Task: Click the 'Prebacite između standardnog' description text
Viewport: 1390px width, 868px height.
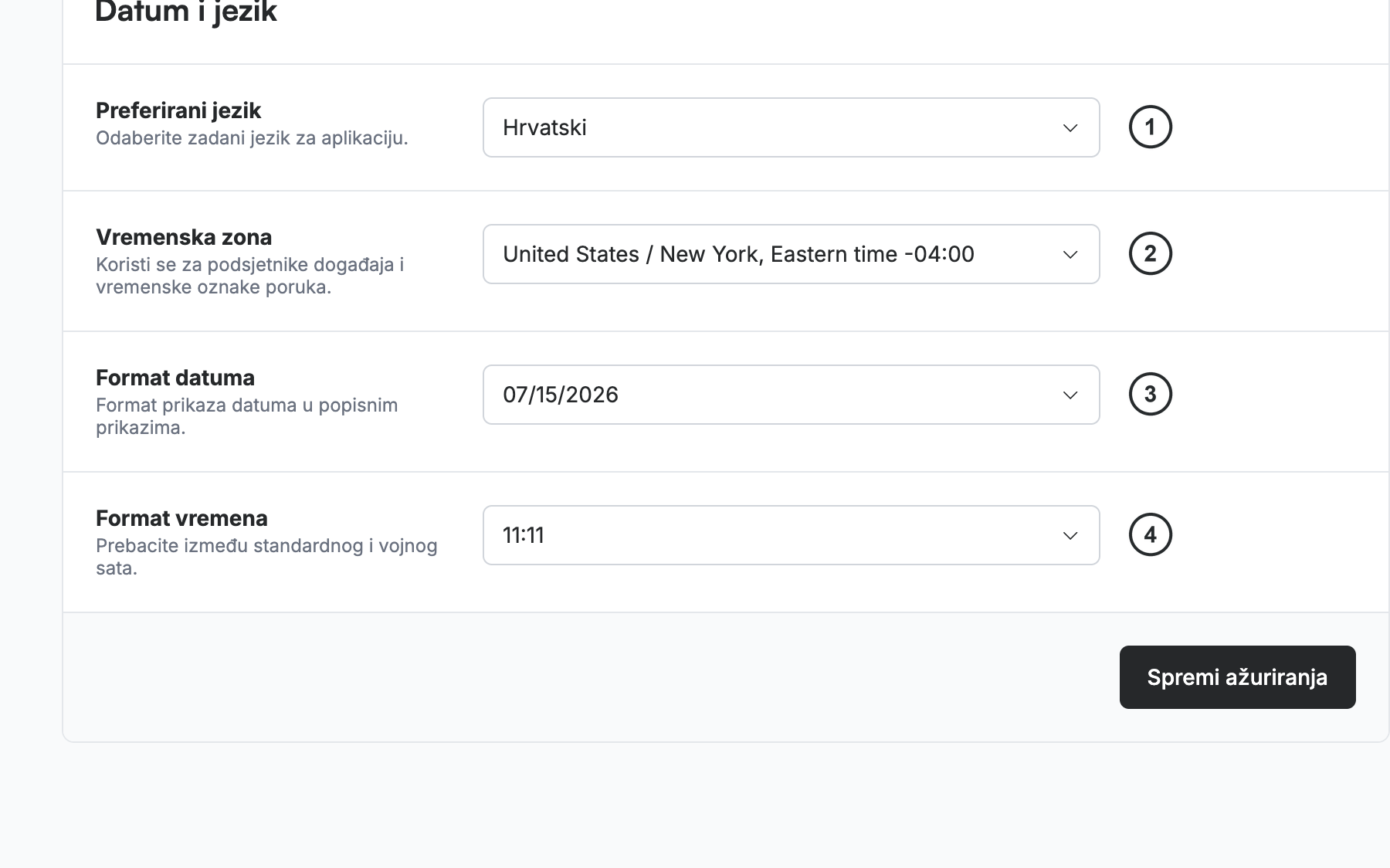Action: [x=266, y=557]
